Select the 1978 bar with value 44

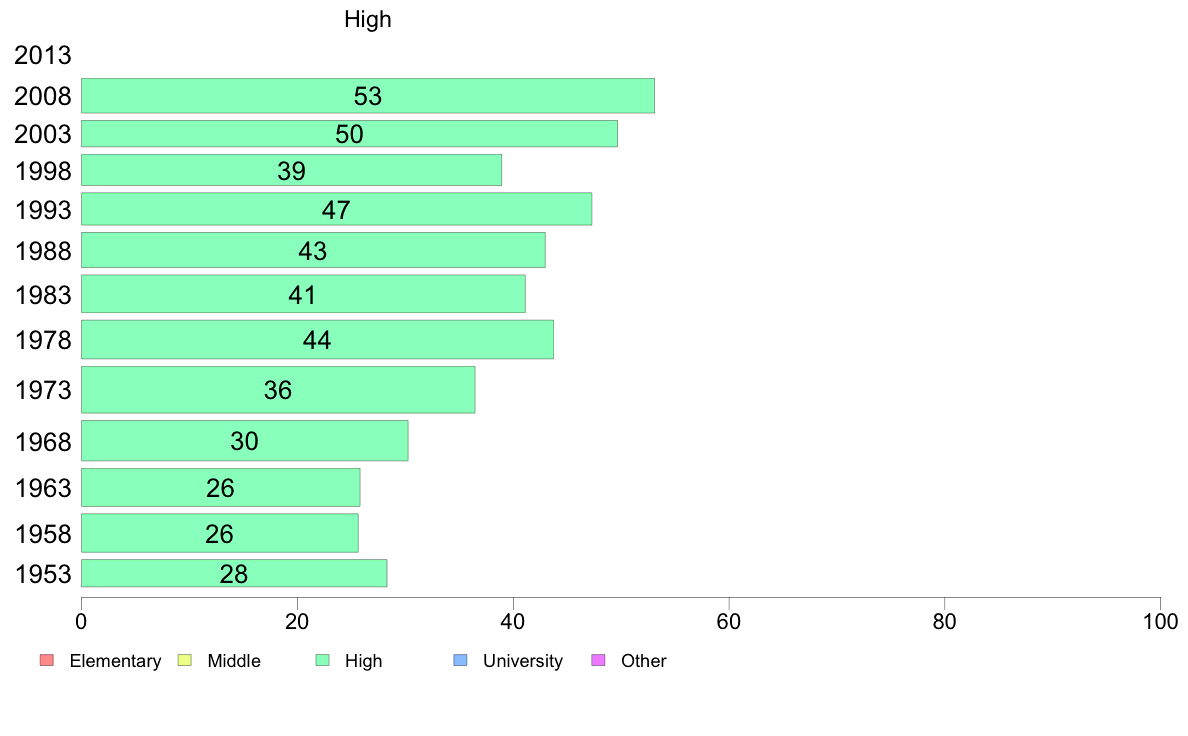click(x=317, y=340)
